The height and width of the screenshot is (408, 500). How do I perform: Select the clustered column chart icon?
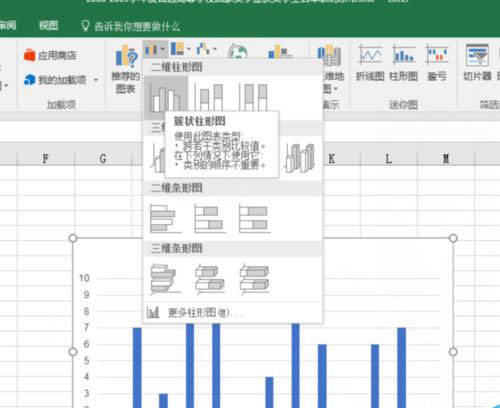coord(166,97)
